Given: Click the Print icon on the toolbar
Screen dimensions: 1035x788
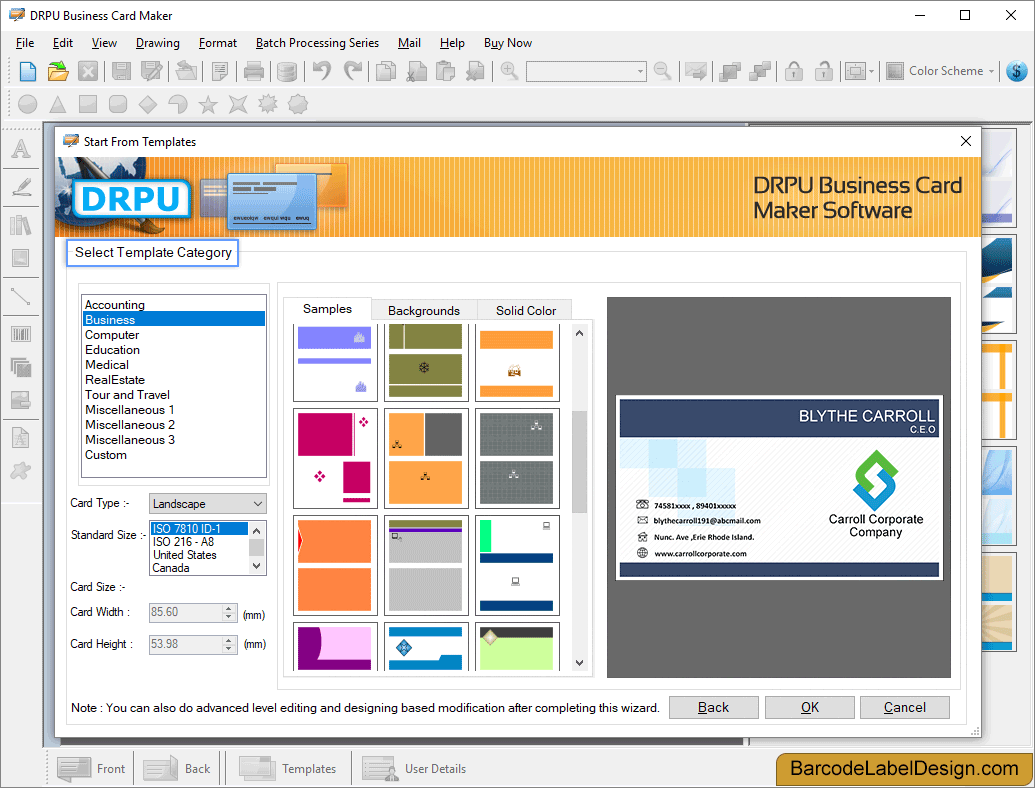Looking at the screenshot, I should 253,71.
